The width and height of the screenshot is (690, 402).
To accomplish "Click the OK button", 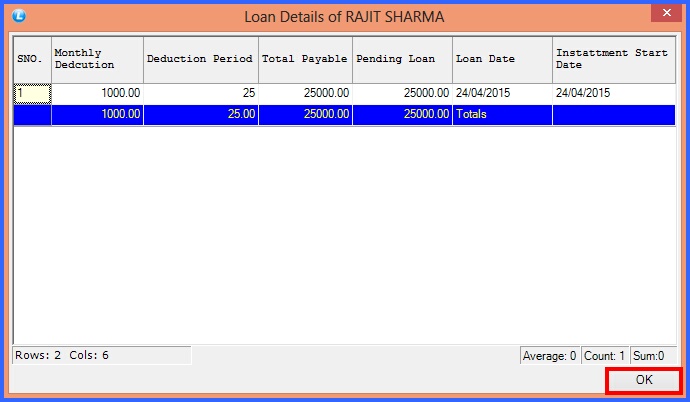I will tap(644, 380).
